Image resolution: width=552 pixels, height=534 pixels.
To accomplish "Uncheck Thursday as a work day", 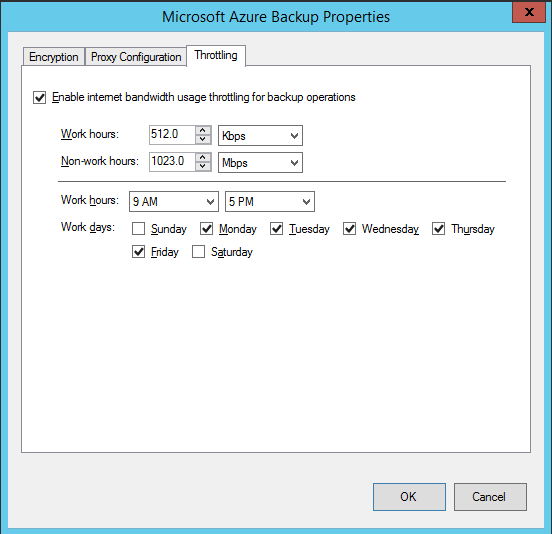I will point(438,229).
